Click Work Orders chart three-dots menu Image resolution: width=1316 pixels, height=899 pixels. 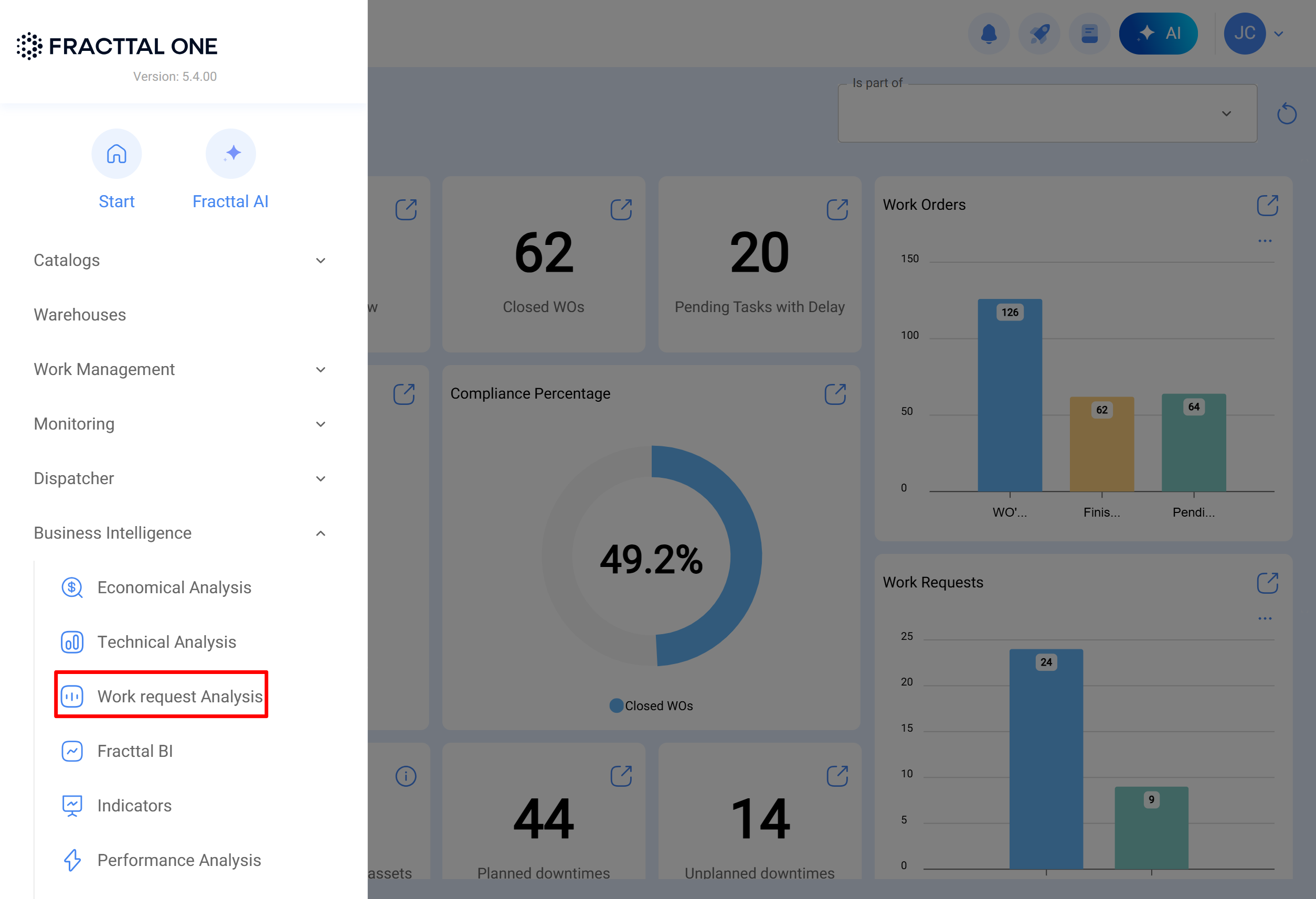tap(1265, 241)
